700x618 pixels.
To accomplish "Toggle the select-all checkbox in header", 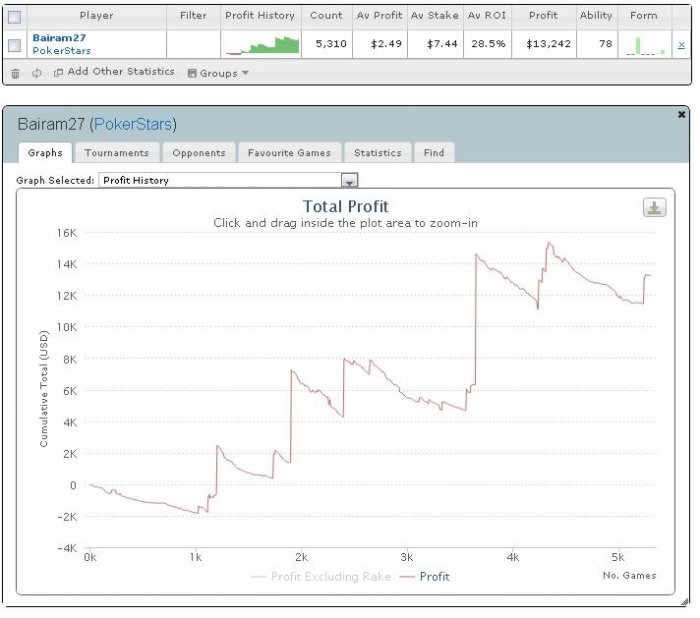I will pyautogui.click(x=15, y=17).
